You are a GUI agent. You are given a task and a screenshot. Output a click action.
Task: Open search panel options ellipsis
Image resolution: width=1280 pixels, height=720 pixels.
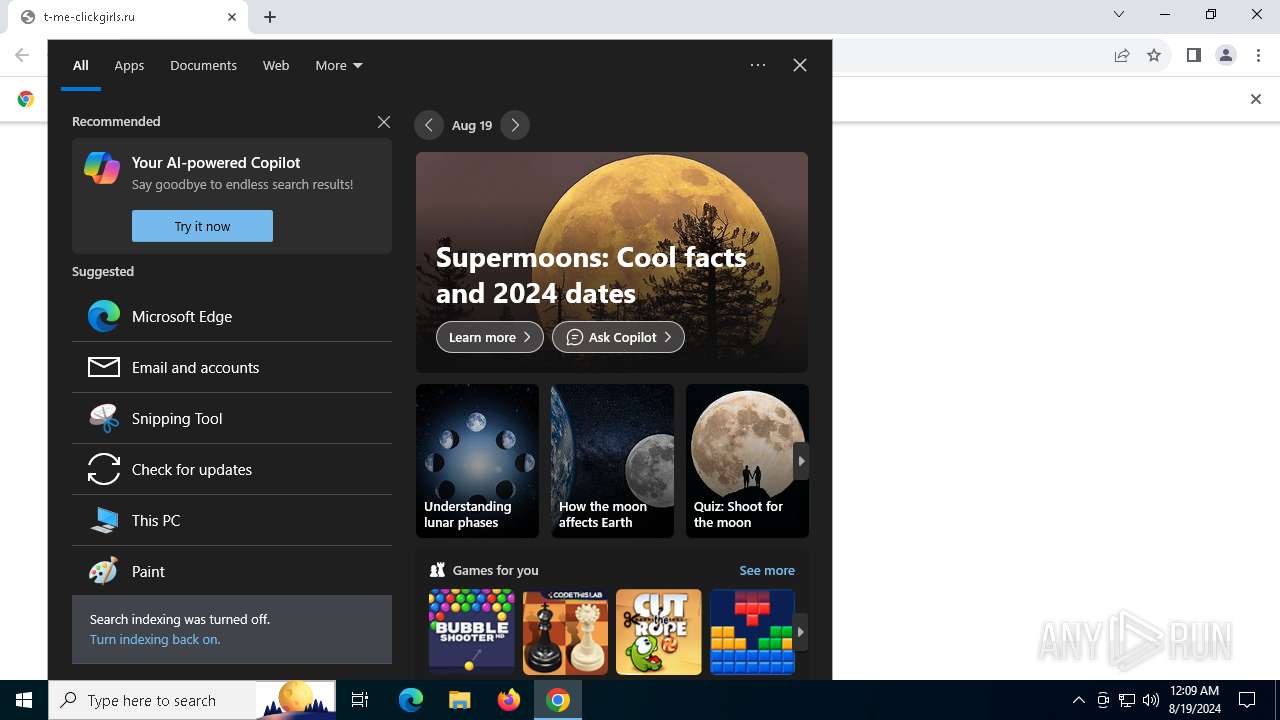pyautogui.click(x=758, y=65)
